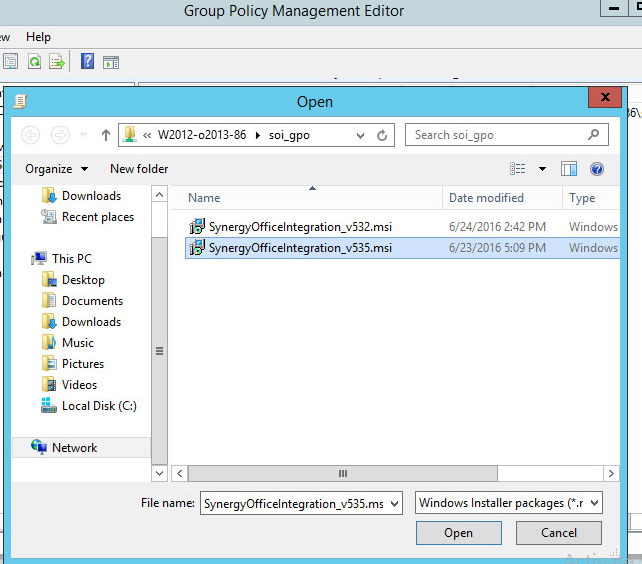Create a New folder

[x=139, y=169]
